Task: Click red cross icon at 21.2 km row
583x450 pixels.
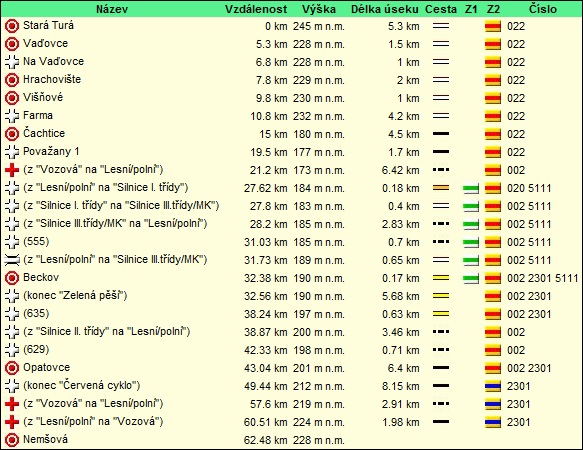Action: [x=12, y=170]
